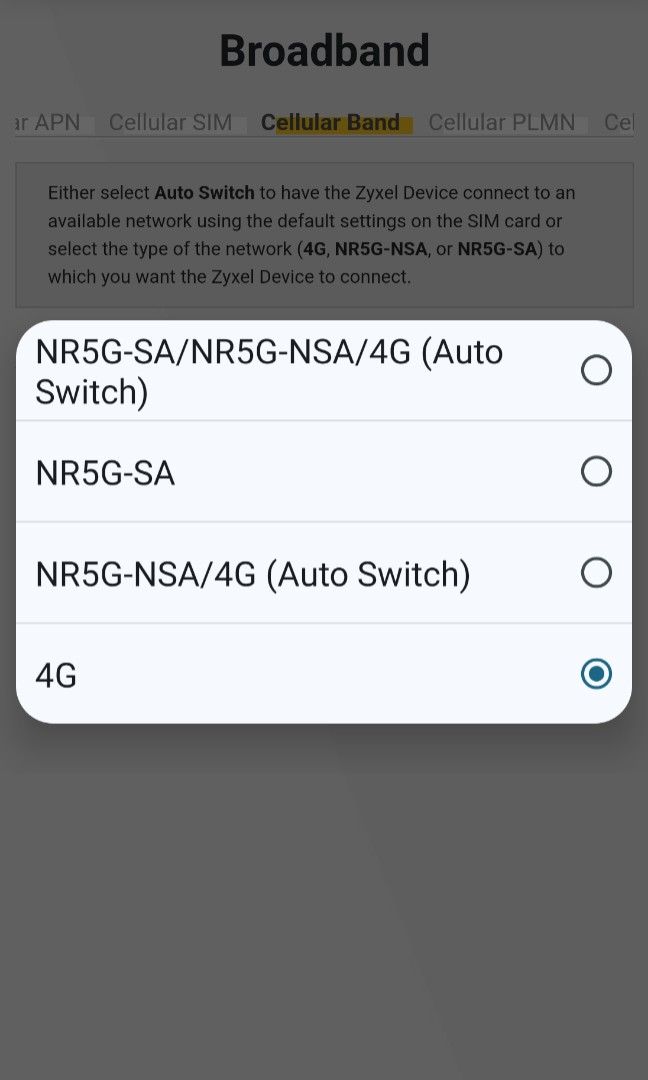Click the cut-off tab after Cellular PLMN
Image resolution: width=648 pixels, height=1080 pixels.
(619, 123)
